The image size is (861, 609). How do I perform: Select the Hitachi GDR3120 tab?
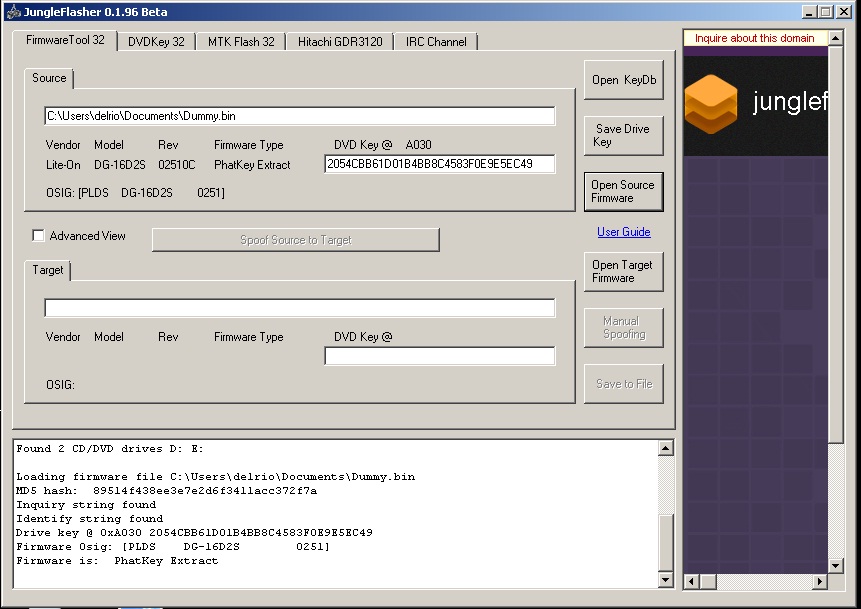(x=340, y=42)
